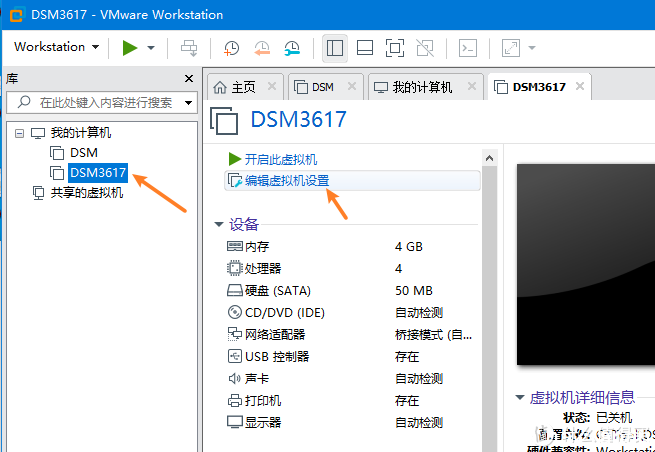Click the Unity mode toolbar icon
This screenshot has width=655, height=452.
click(x=425, y=48)
